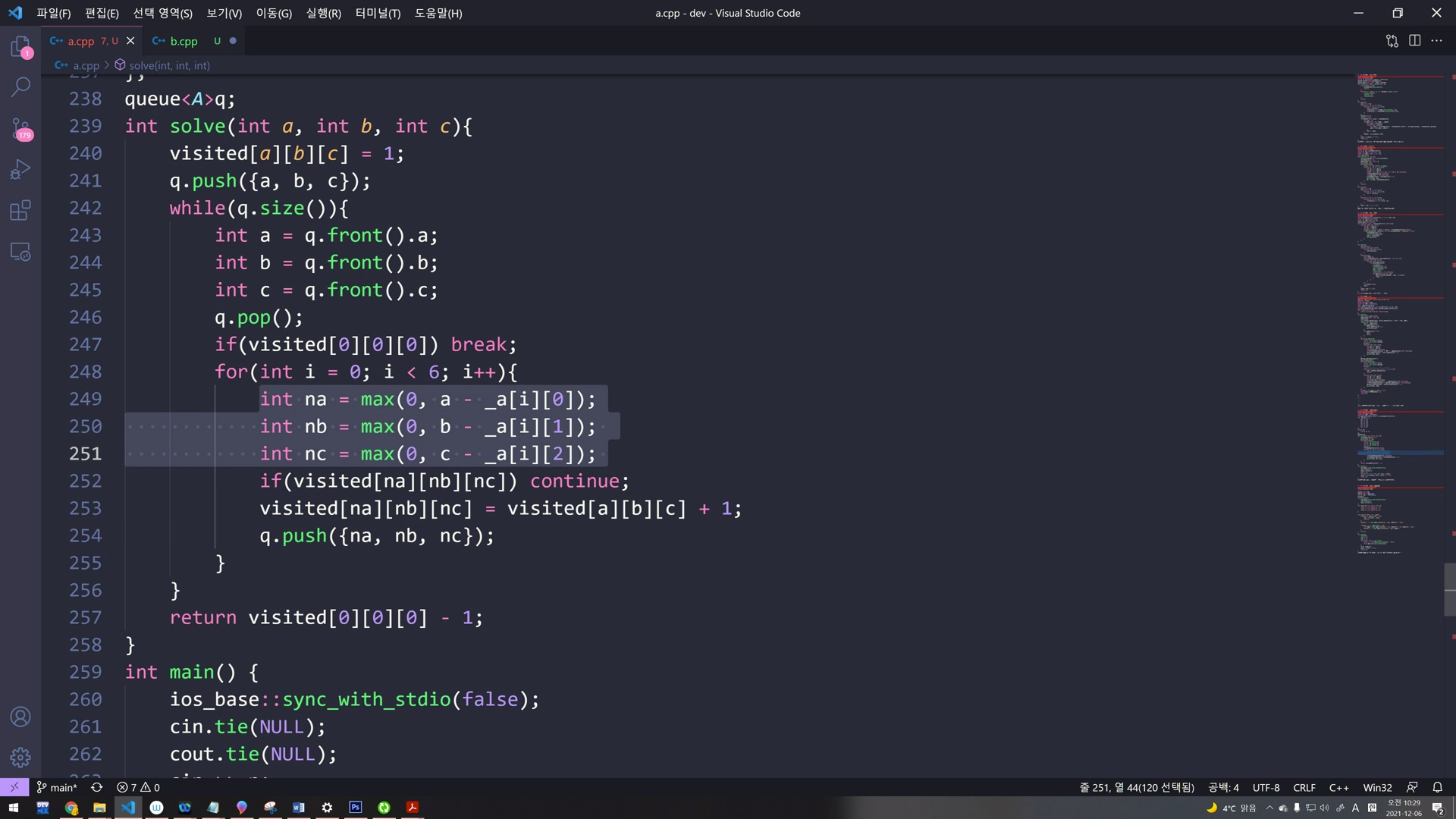Open changes compare icon in editor toolbar

(1392, 41)
